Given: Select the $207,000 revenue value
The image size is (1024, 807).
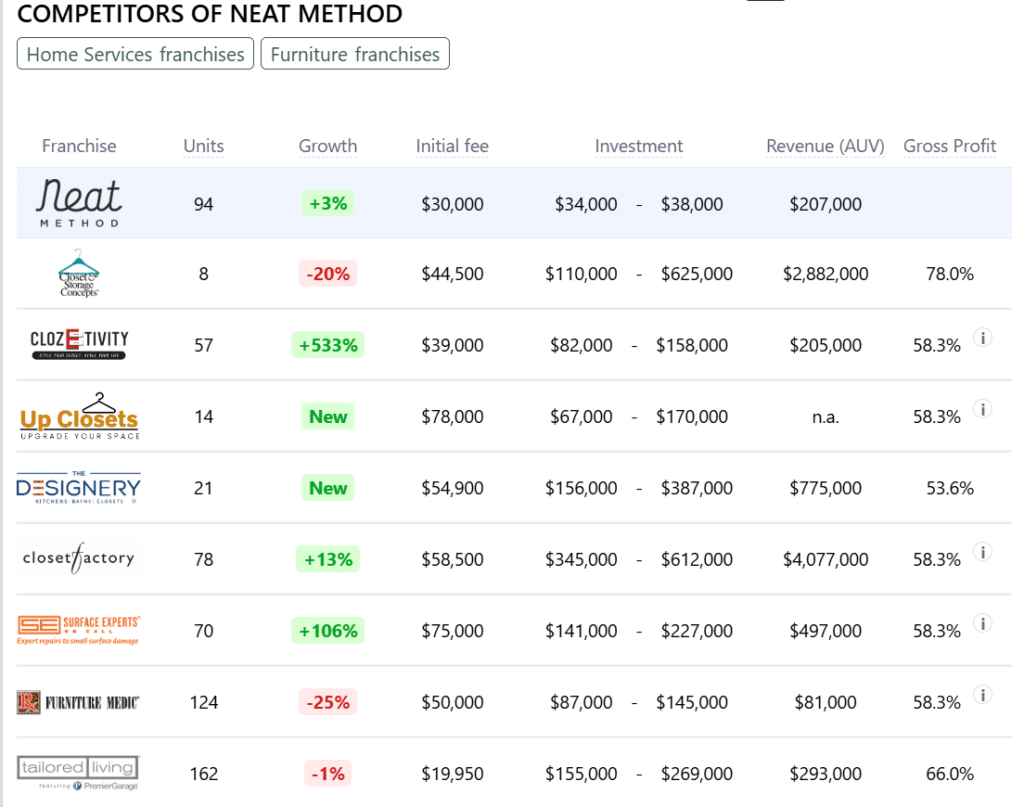Looking at the screenshot, I should tap(825, 204).
